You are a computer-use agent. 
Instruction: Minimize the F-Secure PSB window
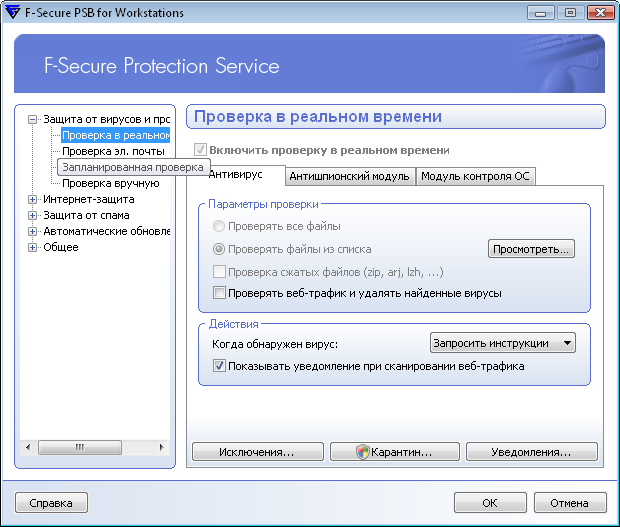pyautogui.click(x=541, y=13)
